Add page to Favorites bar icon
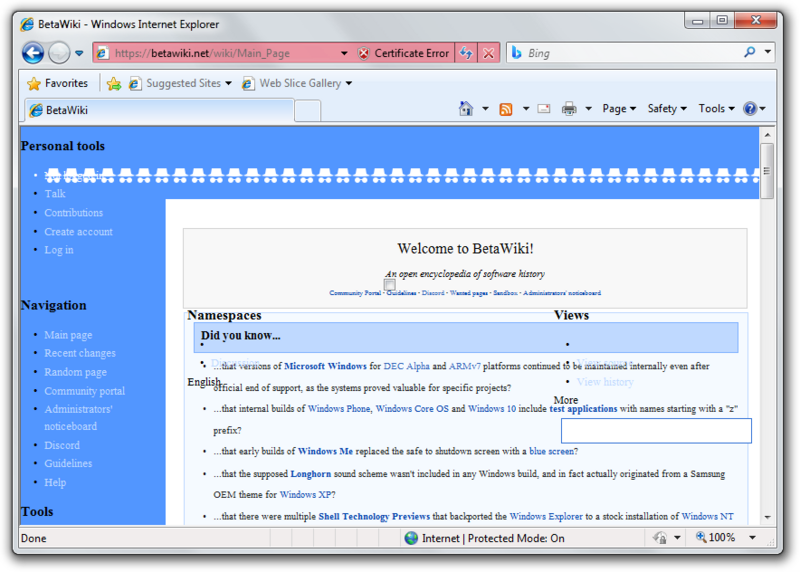Viewport: 800px width, 572px height. 114,84
